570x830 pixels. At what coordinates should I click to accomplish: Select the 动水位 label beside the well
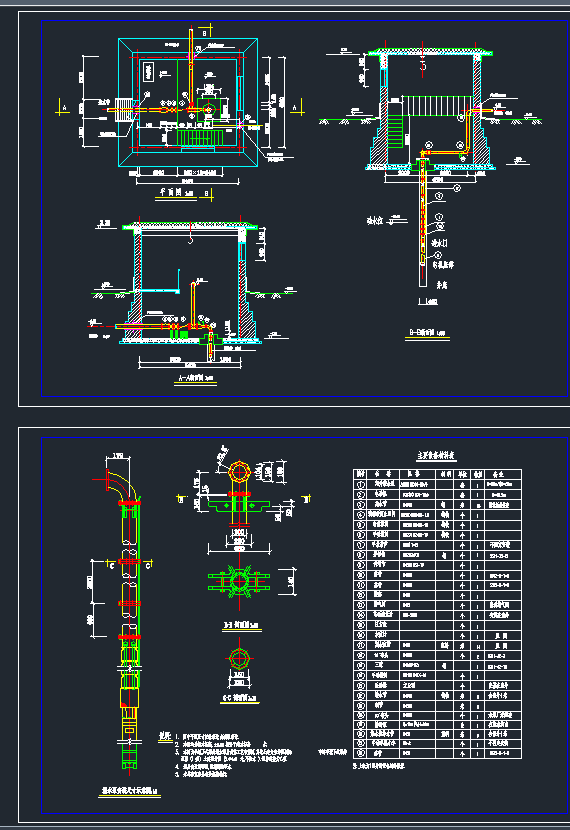pyautogui.click(x=375, y=221)
